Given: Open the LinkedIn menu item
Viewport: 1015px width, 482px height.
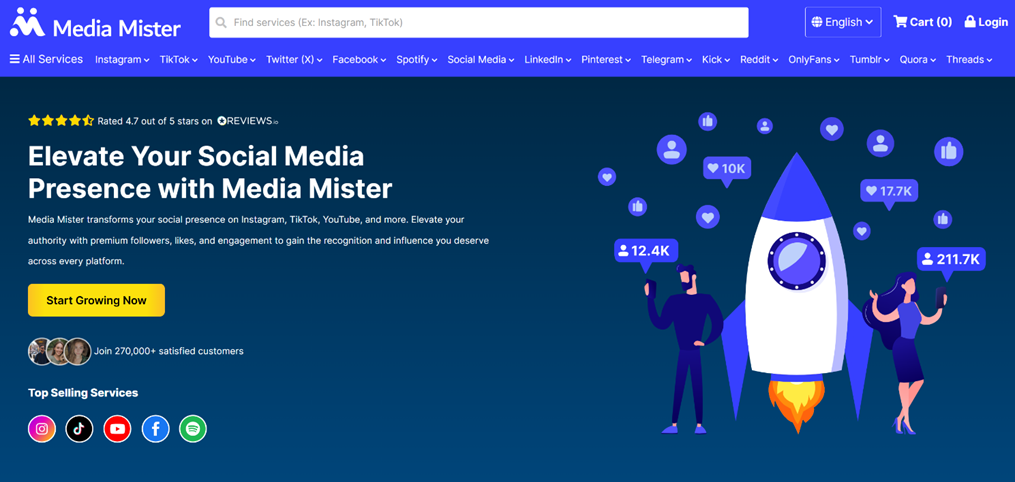Looking at the screenshot, I should coord(547,60).
